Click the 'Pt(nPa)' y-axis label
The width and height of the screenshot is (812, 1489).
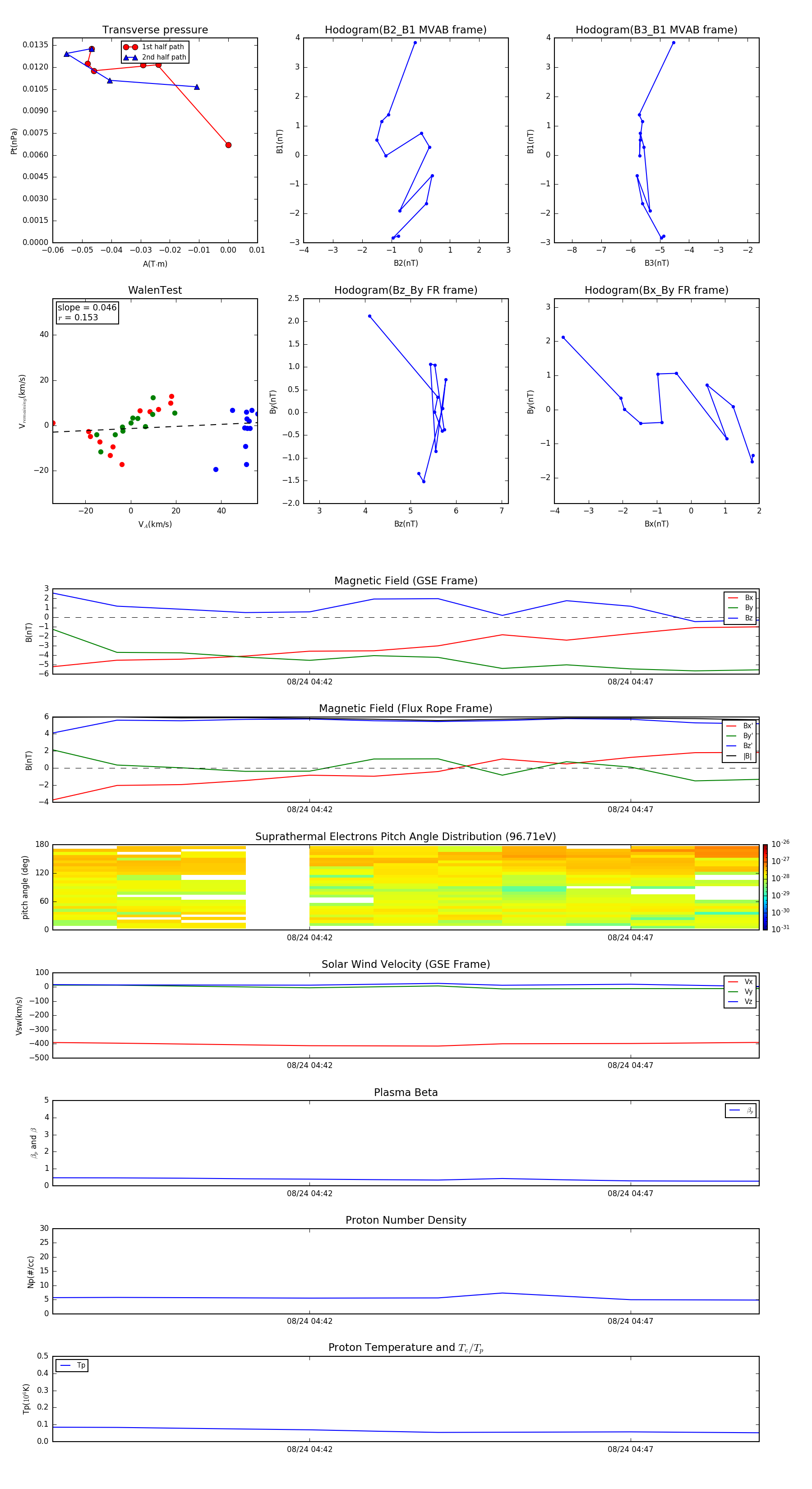(14, 141)
